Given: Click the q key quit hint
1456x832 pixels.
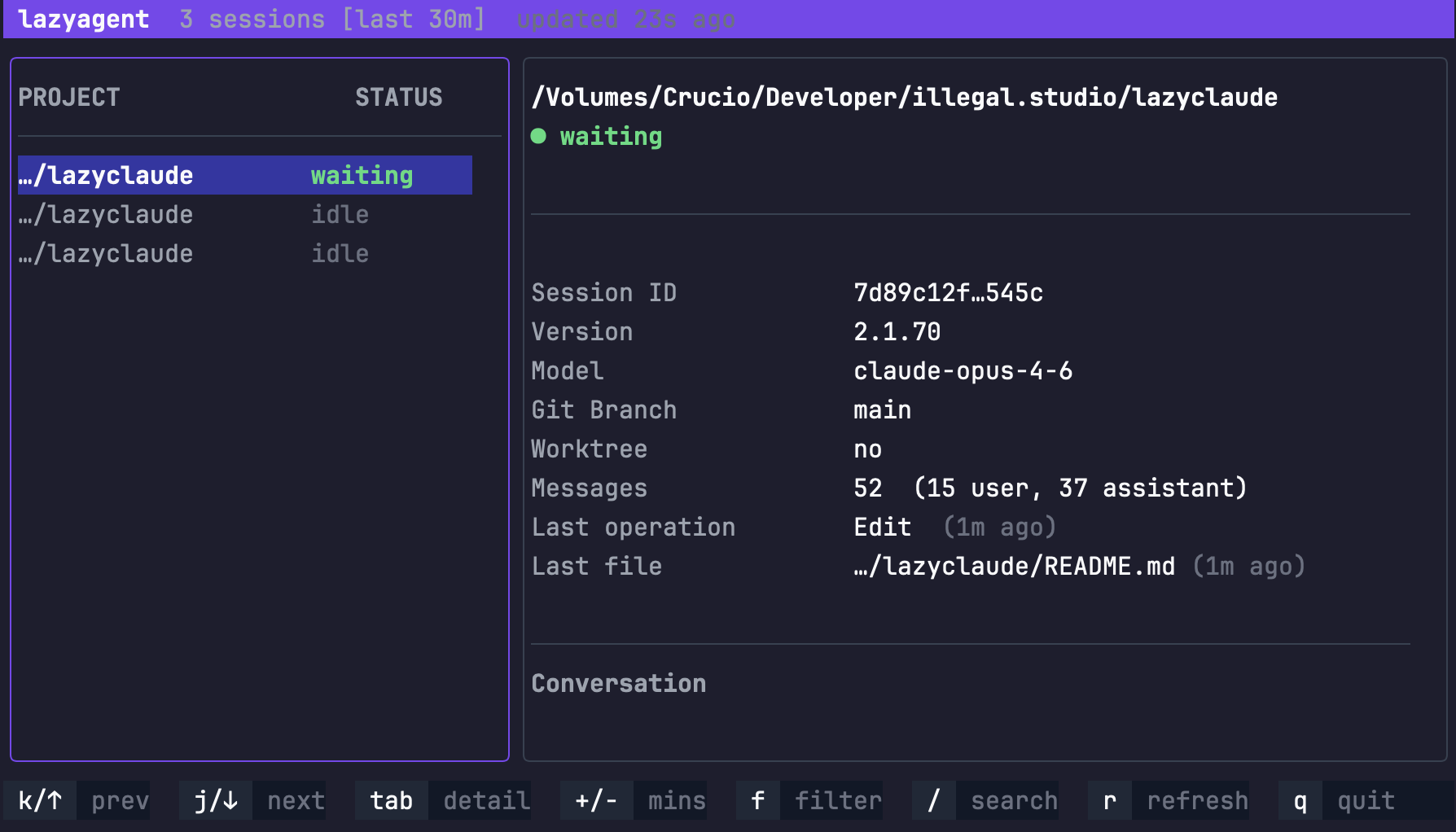Looking at the screenshot, I should point(1300,801).
